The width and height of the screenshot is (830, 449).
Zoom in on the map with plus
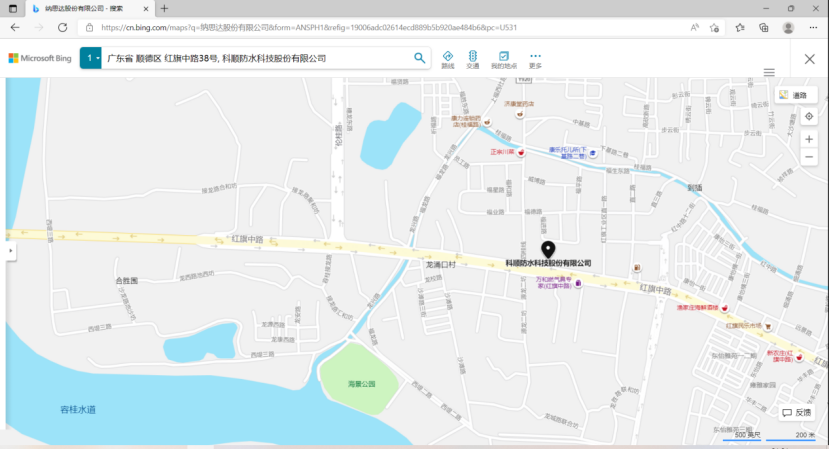809,139
